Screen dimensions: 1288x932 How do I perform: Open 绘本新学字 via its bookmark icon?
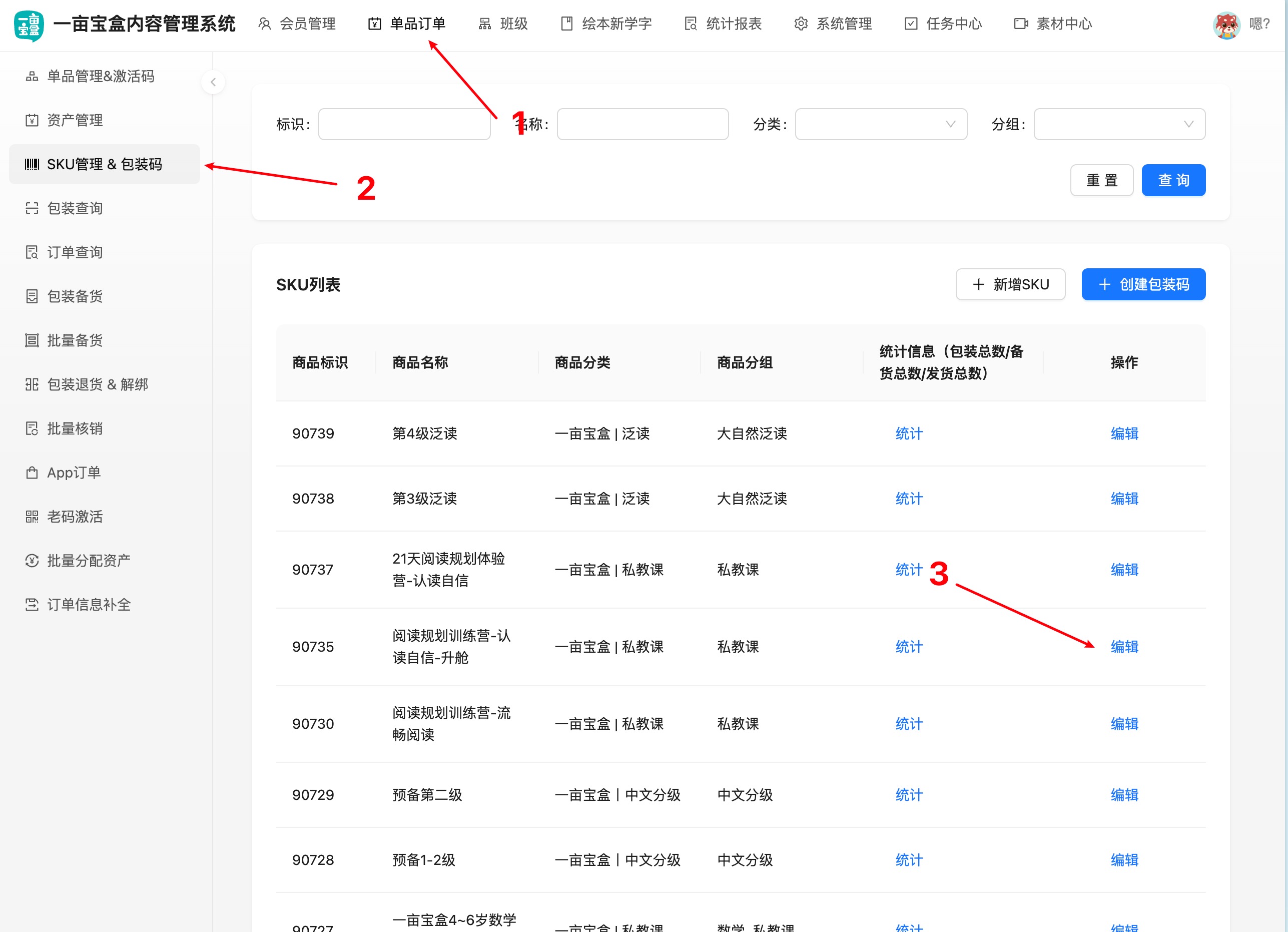(x=566, y=24)
